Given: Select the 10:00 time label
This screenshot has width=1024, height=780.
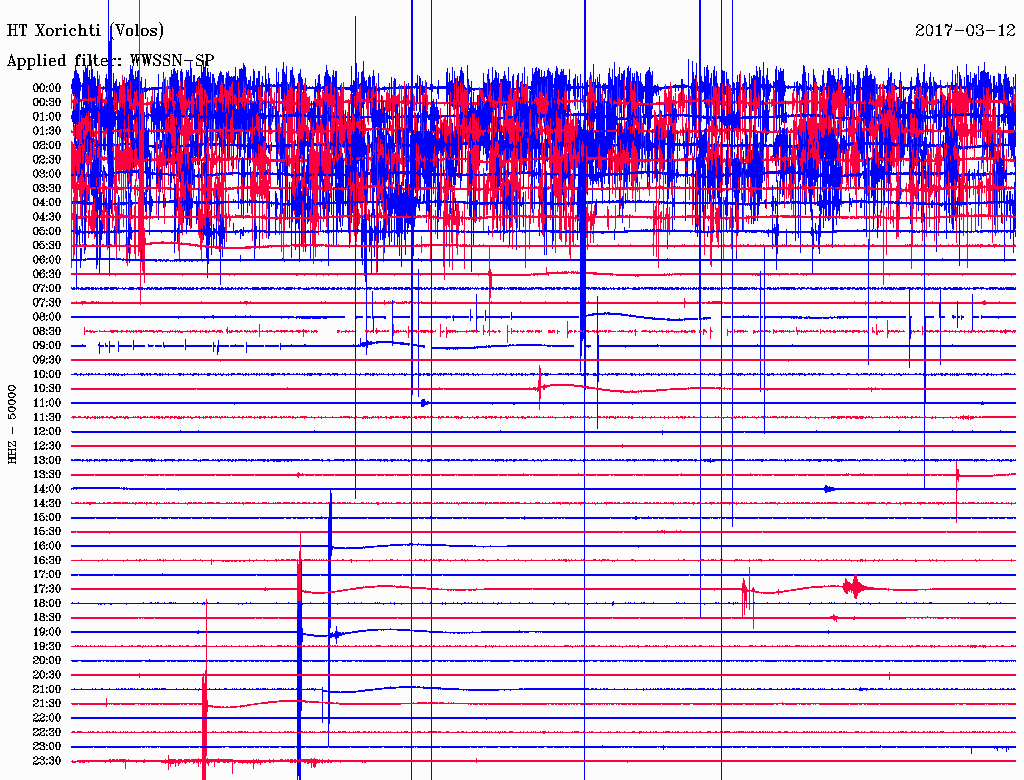Looking at the screenshot, I should (x=47, y=374).
